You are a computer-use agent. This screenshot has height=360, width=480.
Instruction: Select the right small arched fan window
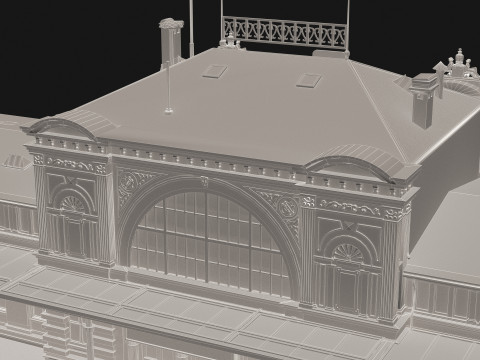click(x=348, y=253)
